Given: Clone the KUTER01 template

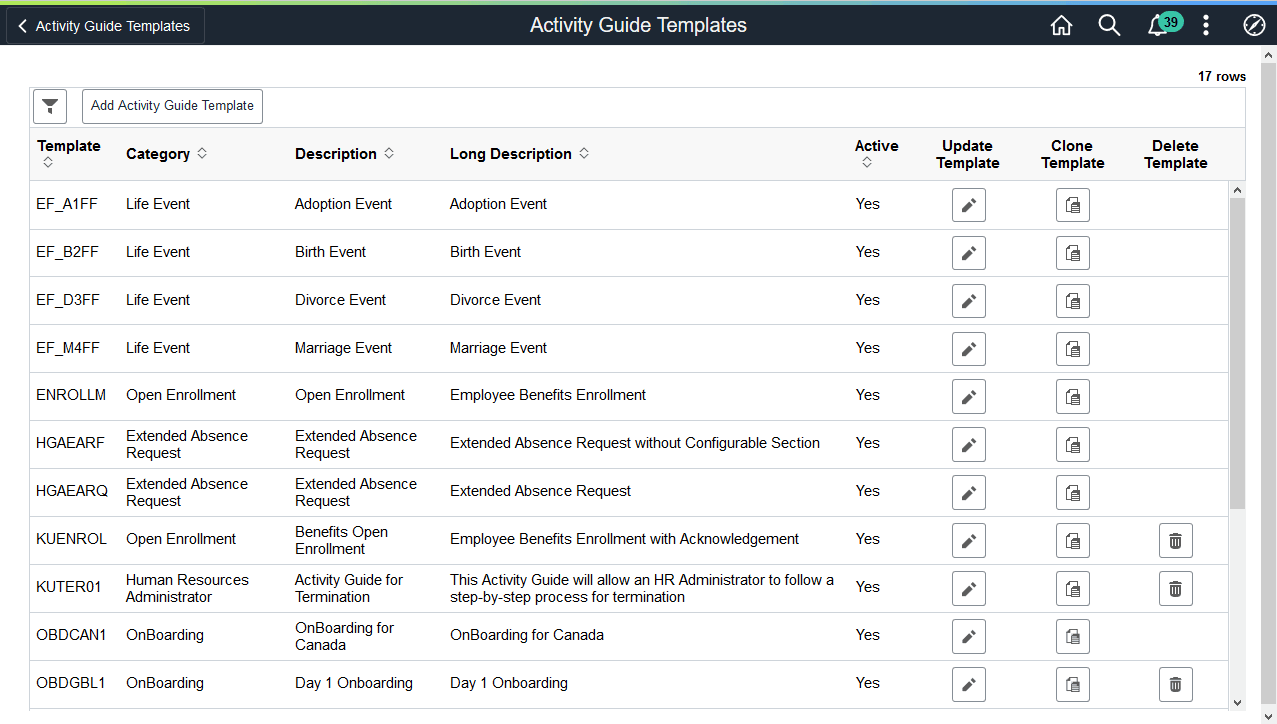Looking at the screenshot, I should click(x=1073, y=589).
